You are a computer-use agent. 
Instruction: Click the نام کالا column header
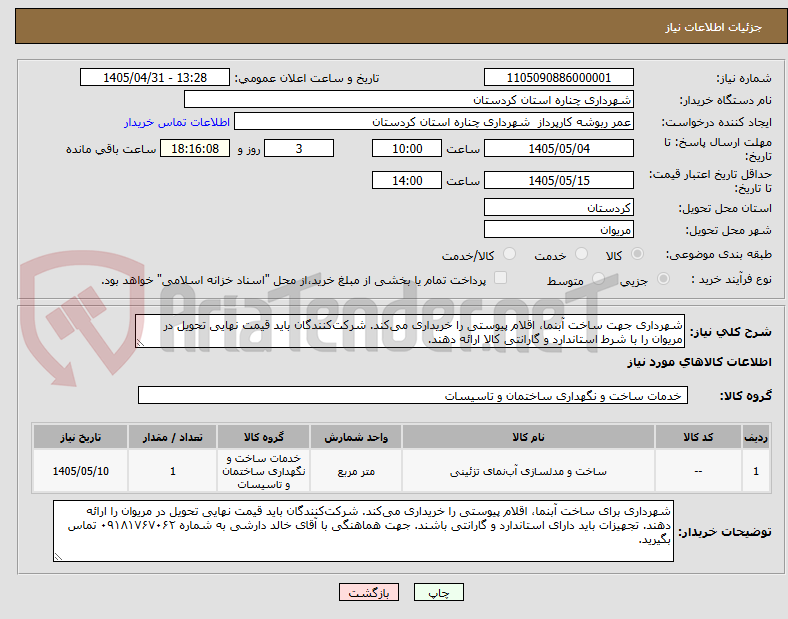click(528, 437)
